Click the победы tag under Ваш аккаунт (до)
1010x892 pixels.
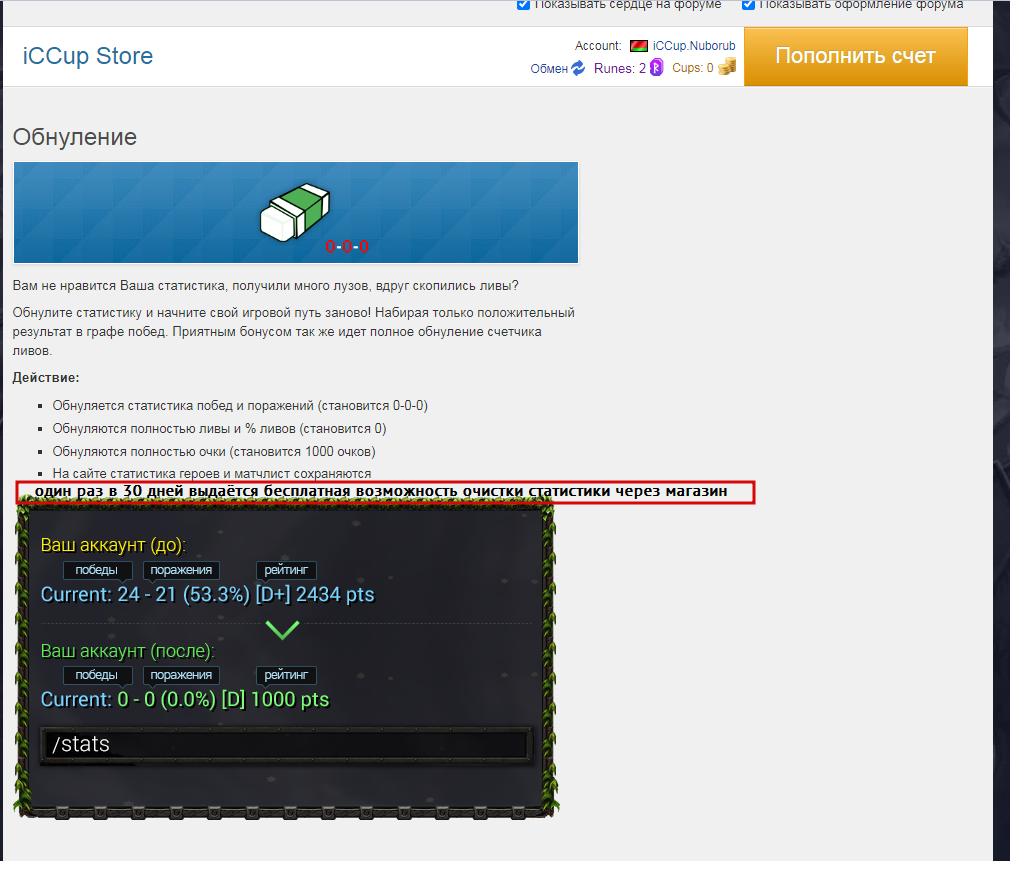coord(97,570)
